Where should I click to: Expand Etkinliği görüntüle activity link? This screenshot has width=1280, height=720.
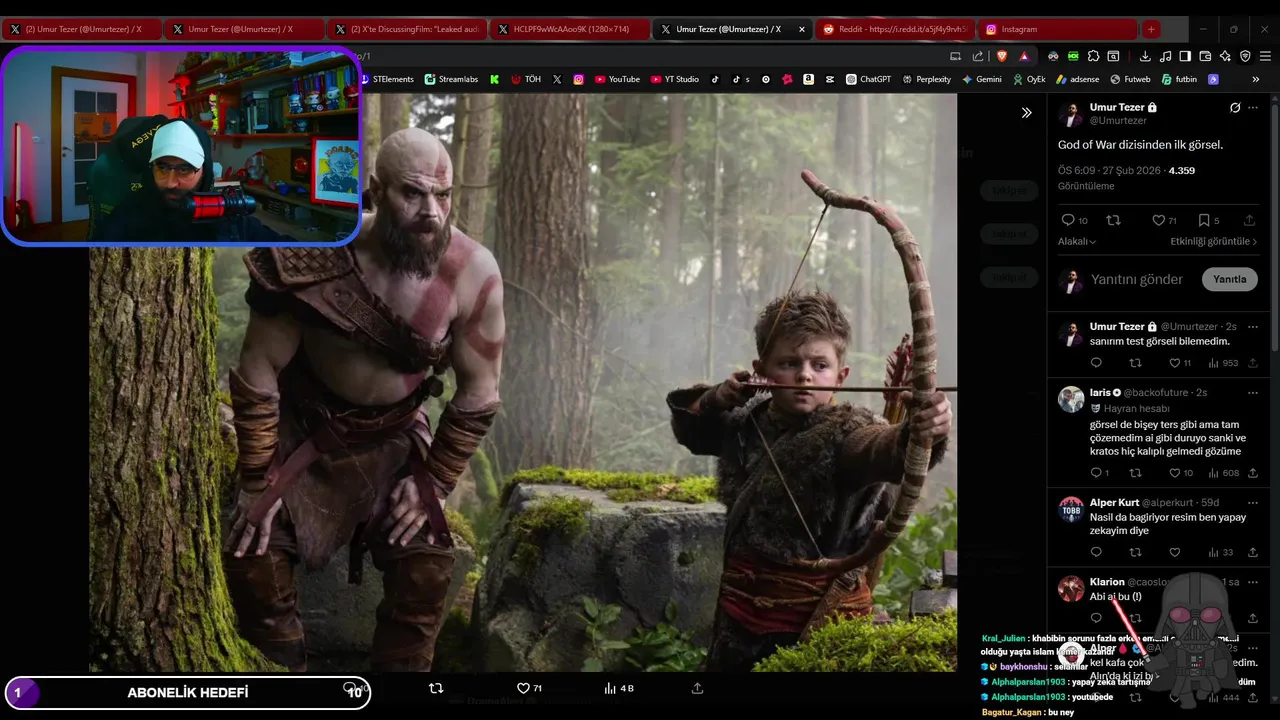[1214, 241]
